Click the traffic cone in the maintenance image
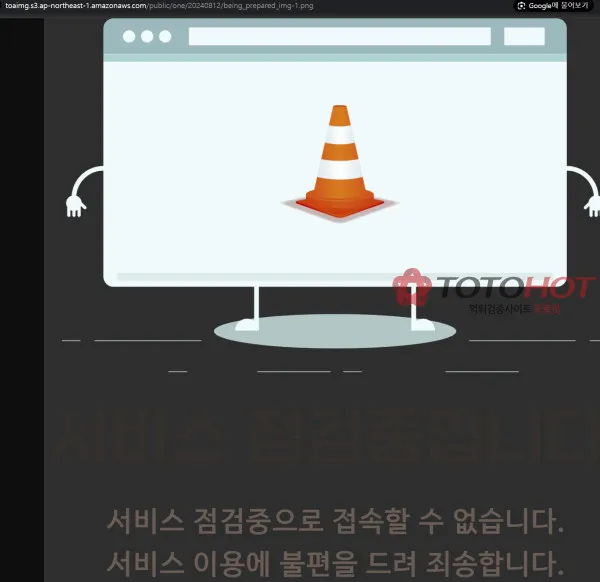This screenshot has height=582, width=600. click(x=340, y=163)
